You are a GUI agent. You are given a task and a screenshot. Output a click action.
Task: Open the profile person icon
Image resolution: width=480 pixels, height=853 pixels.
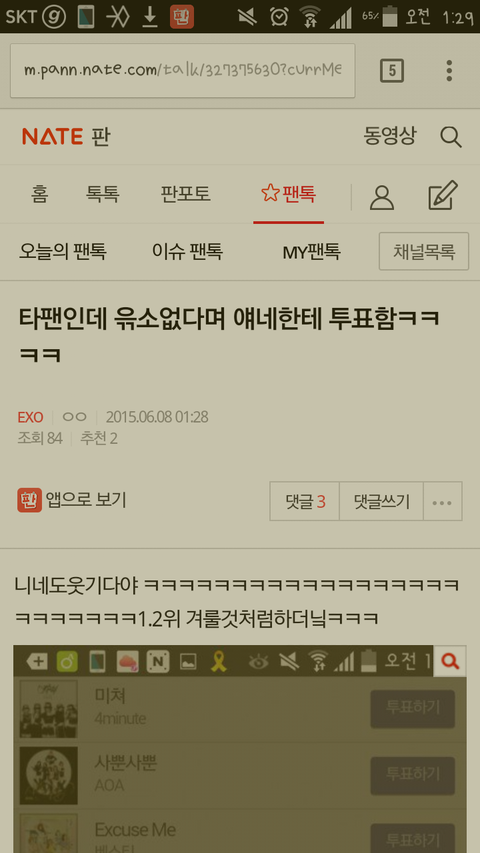point(381,196)
